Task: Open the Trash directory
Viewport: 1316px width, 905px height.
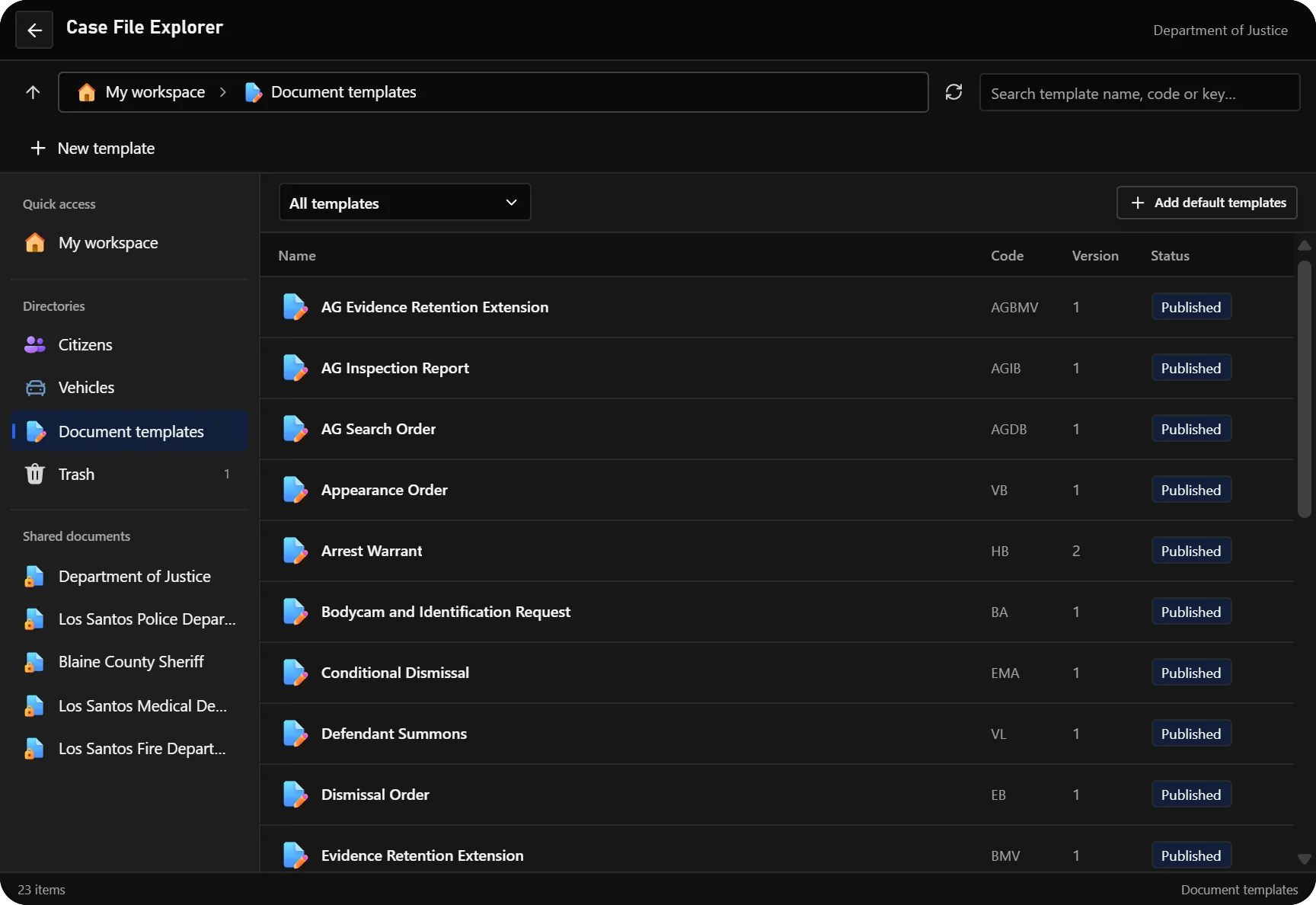Action: coord(129,474)
